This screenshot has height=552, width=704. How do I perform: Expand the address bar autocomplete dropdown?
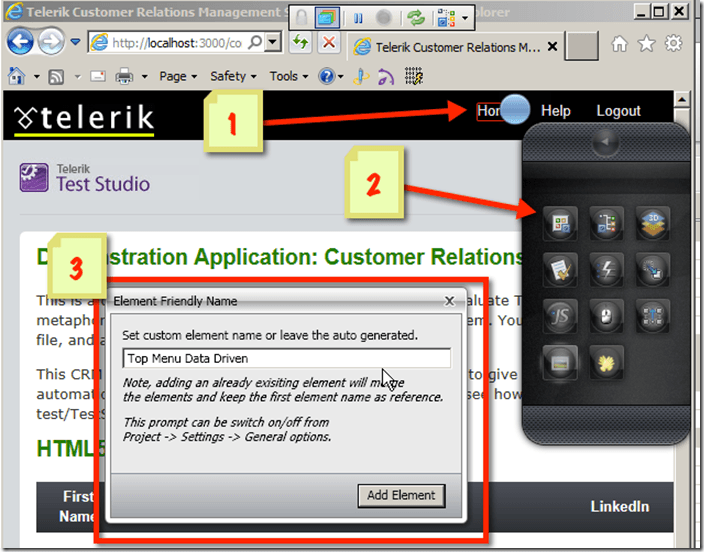coord(273,42)
